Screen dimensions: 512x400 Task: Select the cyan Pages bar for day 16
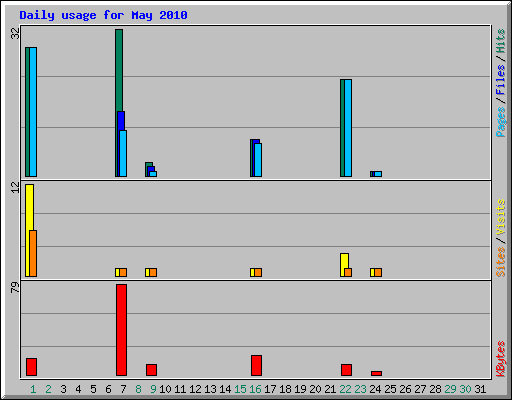pyautogui.click(x=258, y=160)
